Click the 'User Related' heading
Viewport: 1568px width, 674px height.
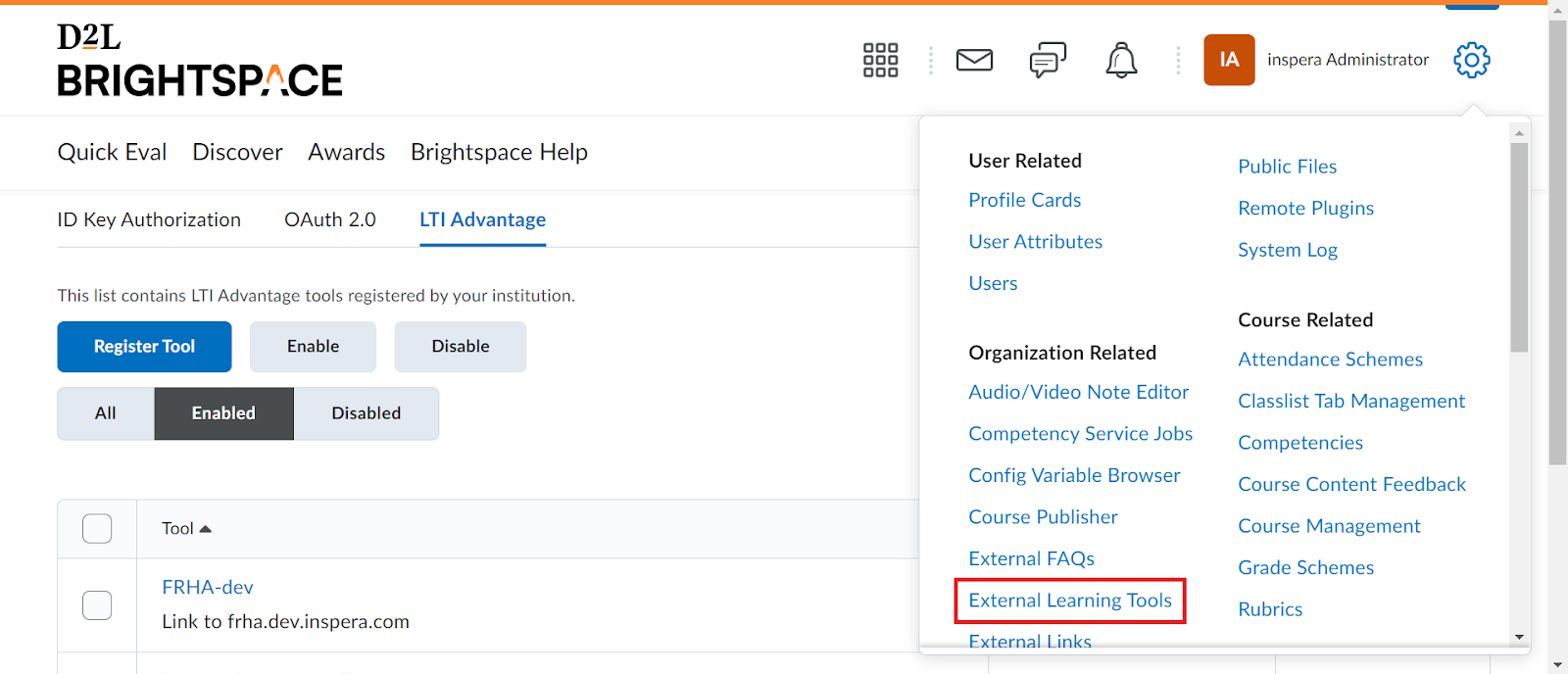click(x=1025, y=161)
